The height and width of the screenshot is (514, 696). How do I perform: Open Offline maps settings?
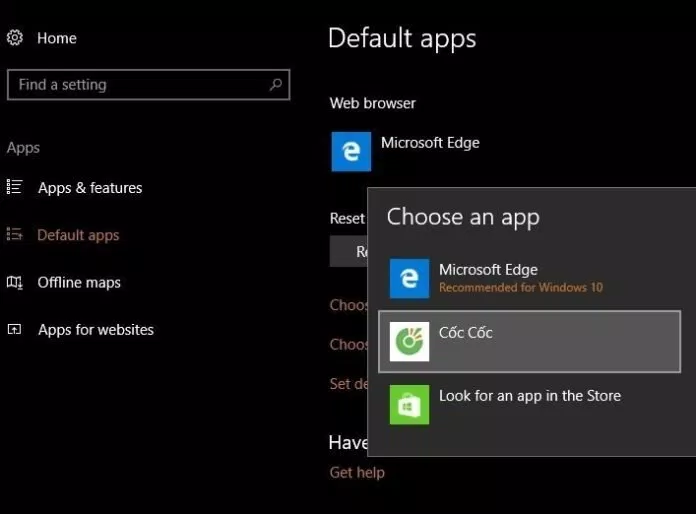[x=79, y=282]
